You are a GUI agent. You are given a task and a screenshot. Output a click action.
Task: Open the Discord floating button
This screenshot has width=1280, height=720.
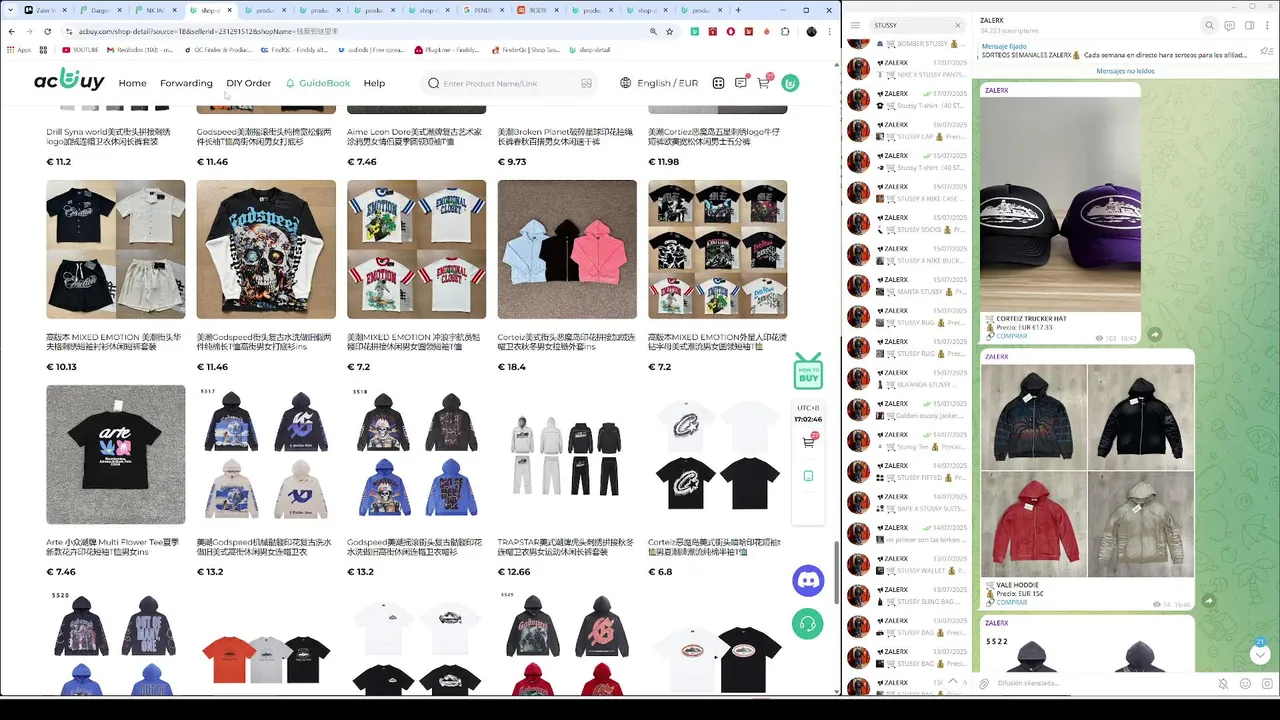[x=808, y=580]
